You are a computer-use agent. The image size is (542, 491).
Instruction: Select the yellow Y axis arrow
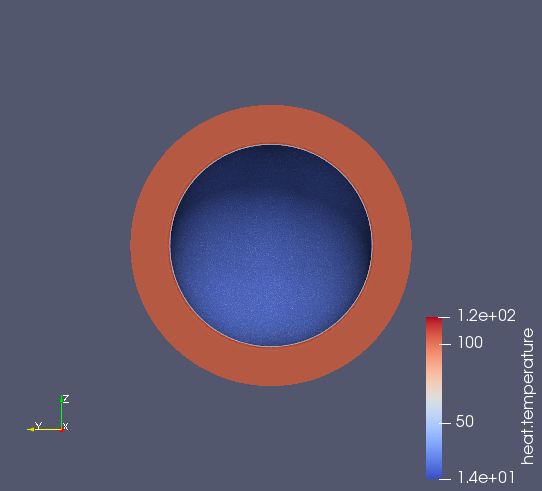pos(44,429)
